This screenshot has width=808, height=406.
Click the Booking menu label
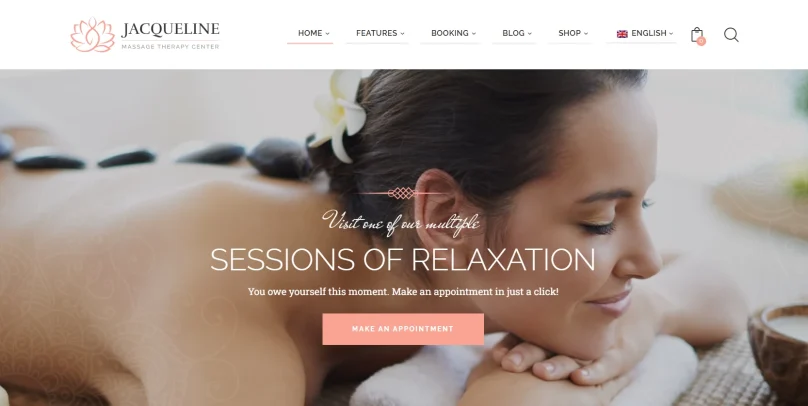[449, 33]
